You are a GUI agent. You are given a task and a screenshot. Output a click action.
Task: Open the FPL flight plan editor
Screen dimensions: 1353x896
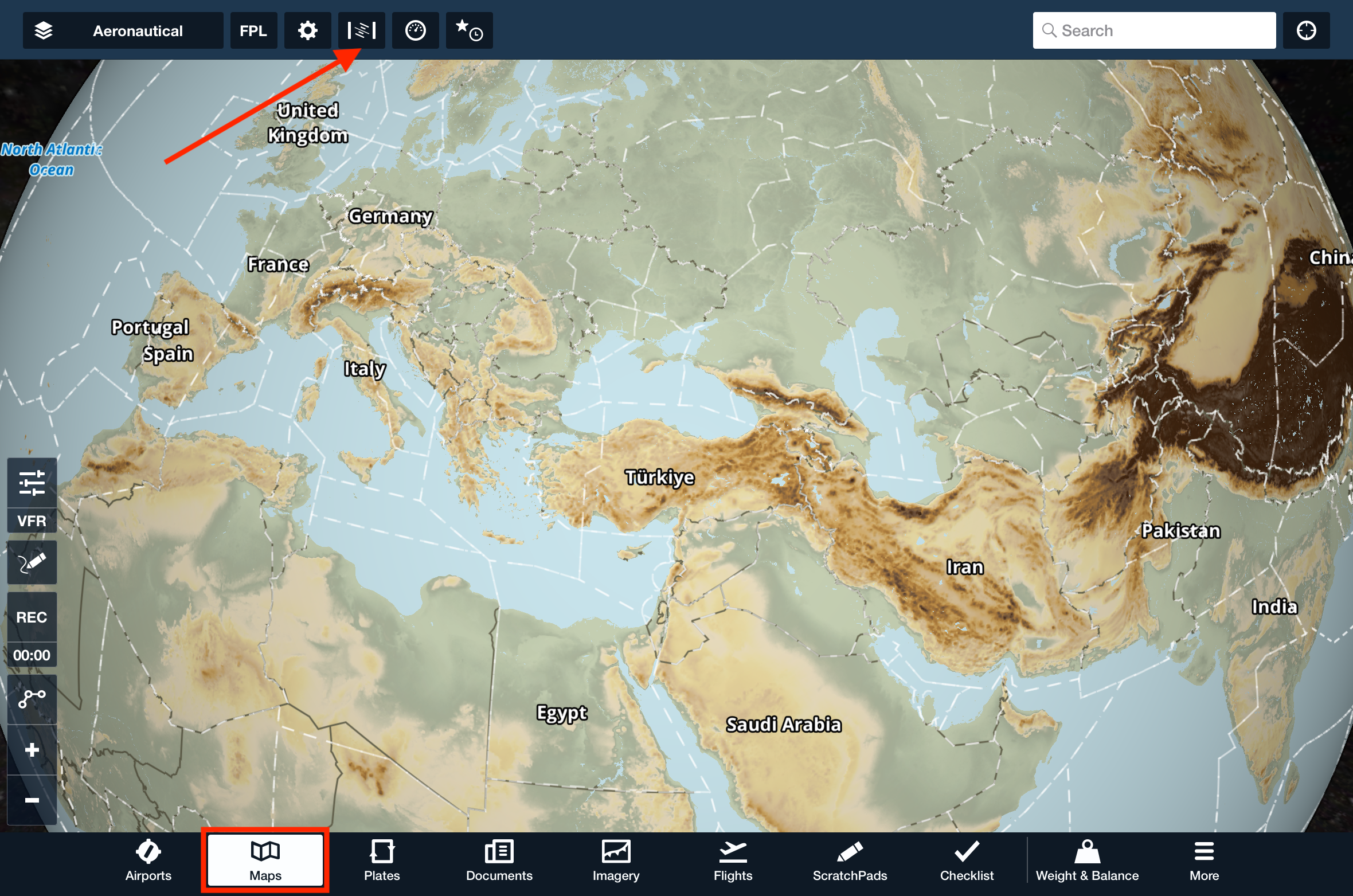[x=253, y=30]
